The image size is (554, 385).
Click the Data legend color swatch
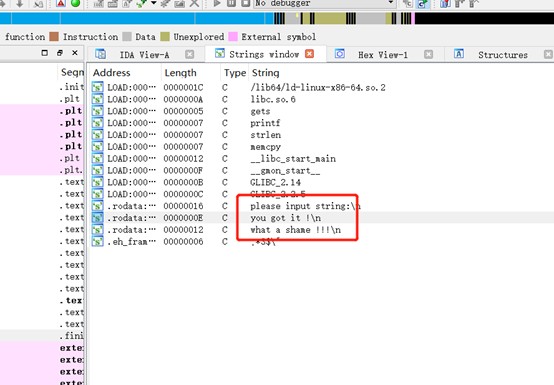[127, 37]
